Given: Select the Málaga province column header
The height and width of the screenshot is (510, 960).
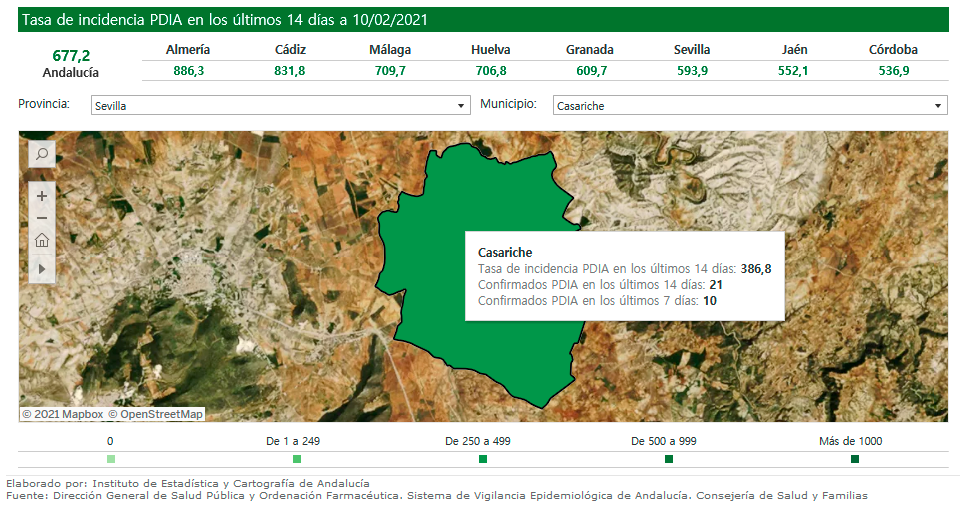Looking at the screenshot, I should click(388, 50).
